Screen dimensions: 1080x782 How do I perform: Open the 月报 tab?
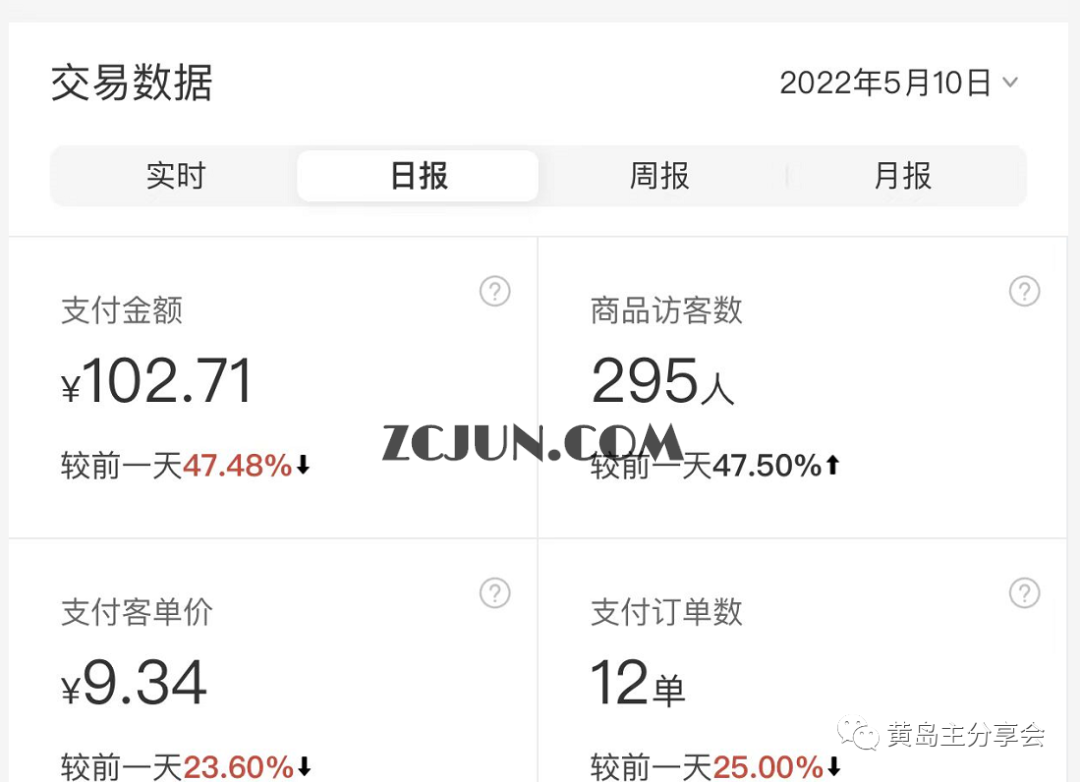[902, 176]
